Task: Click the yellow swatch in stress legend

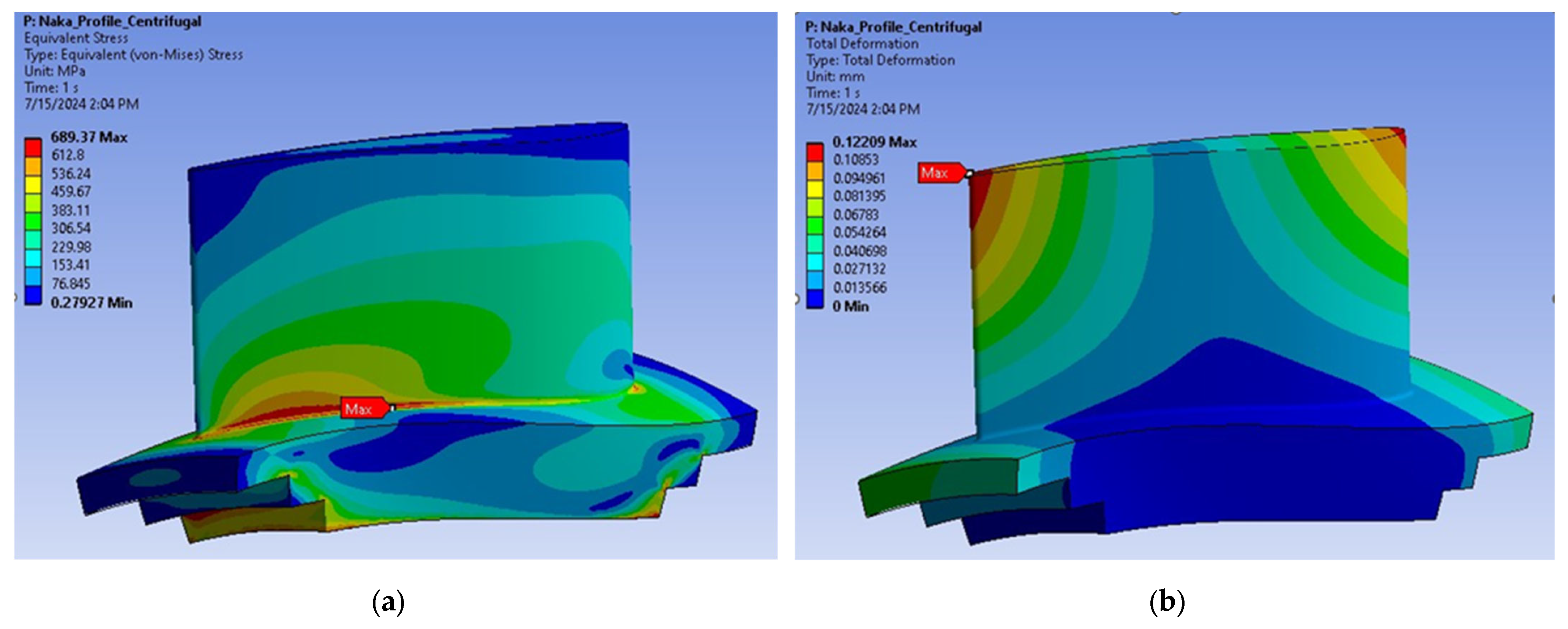Action: pyautogui.click(x=33, y=185)
